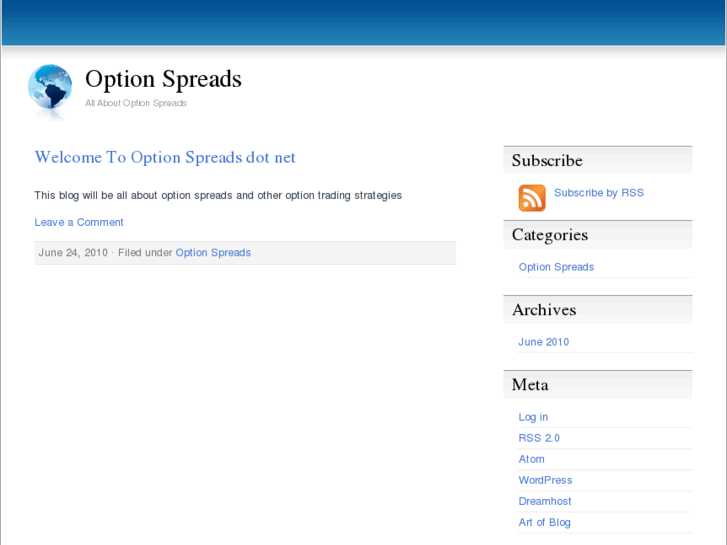Click the Art of Blog link
This screenshot has height=545, width=727.
click(544, 522)
